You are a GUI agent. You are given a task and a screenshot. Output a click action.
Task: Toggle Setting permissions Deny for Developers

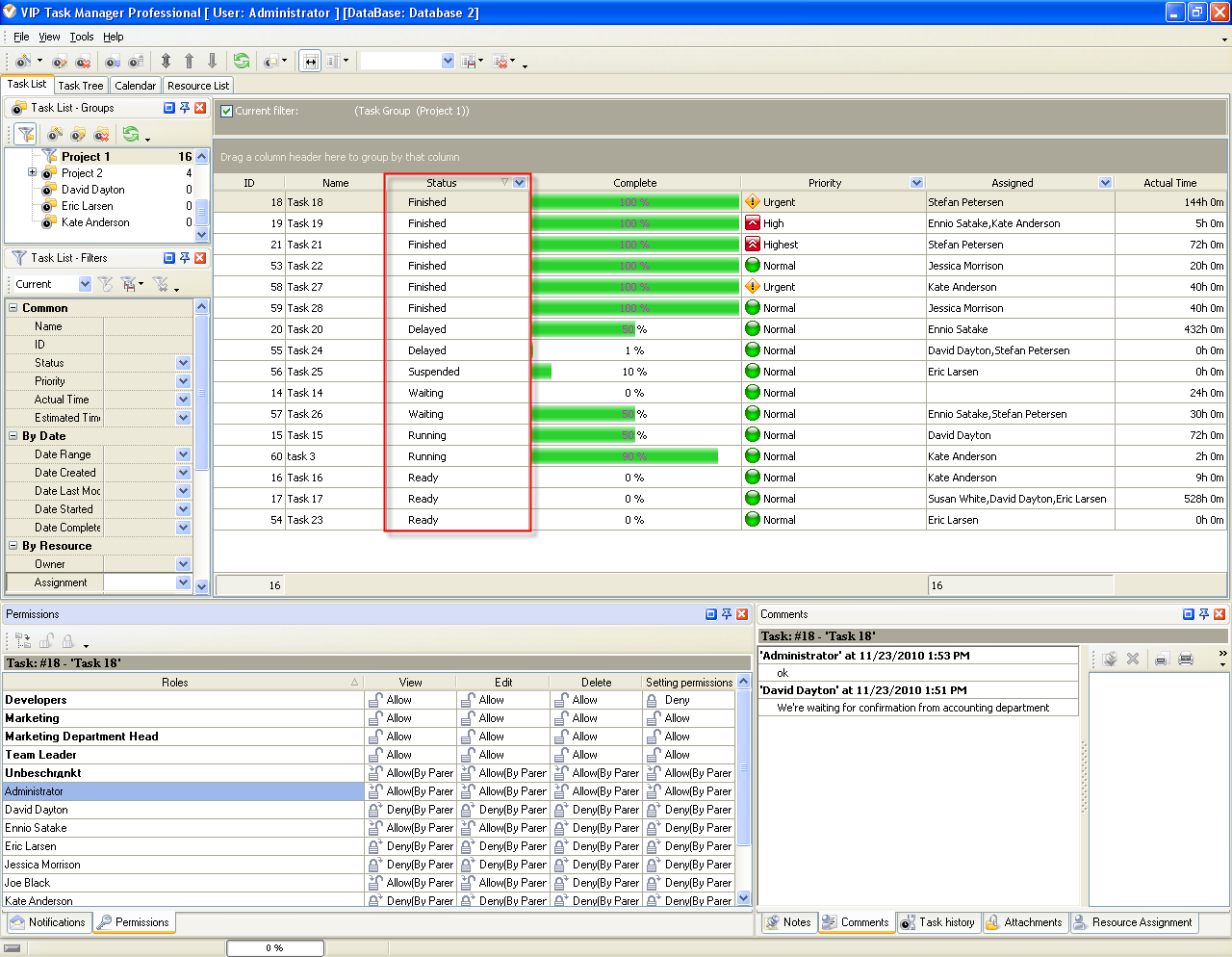(x=653, y=700)
